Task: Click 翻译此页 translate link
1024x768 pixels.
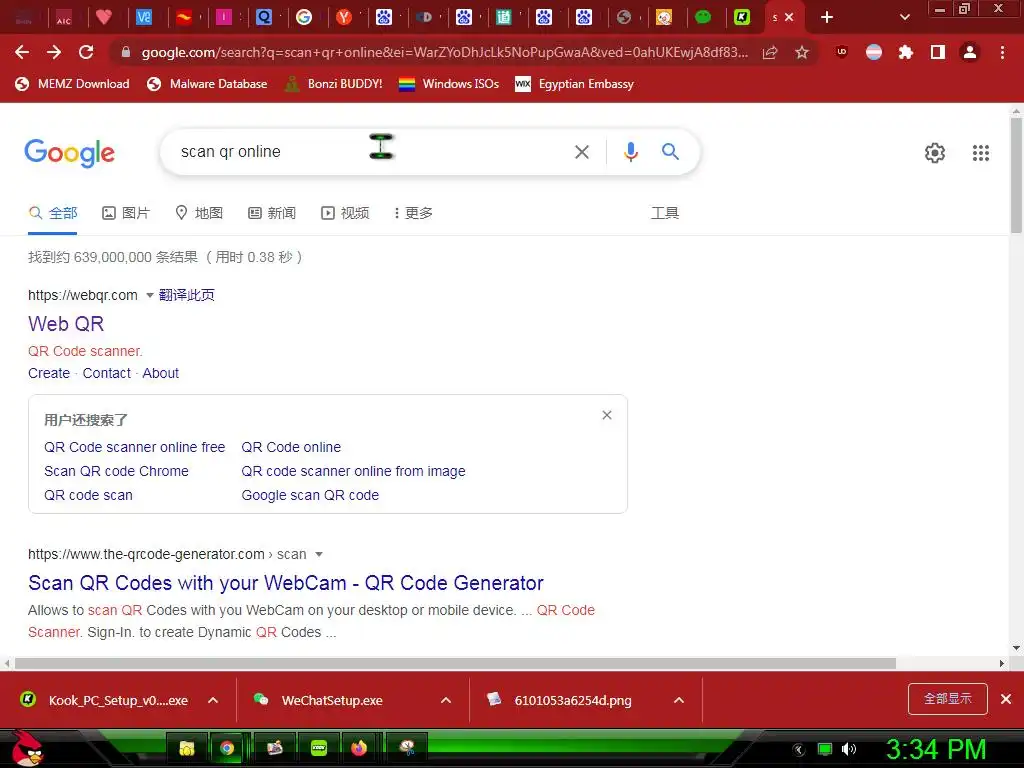Action: (x=187, y=295)
